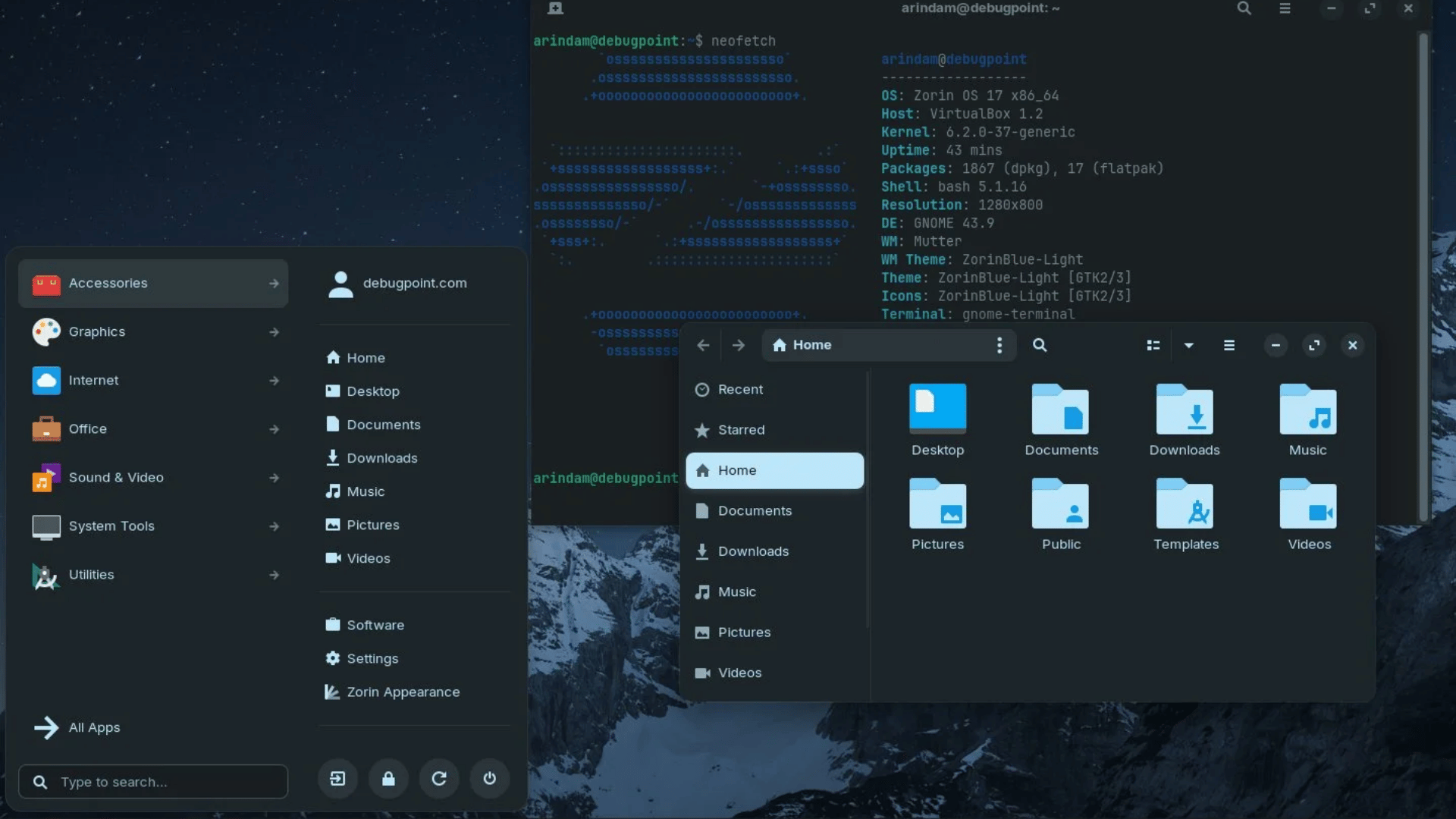
Task: Open the Accessories category in app menu
Action: [153, 283]
